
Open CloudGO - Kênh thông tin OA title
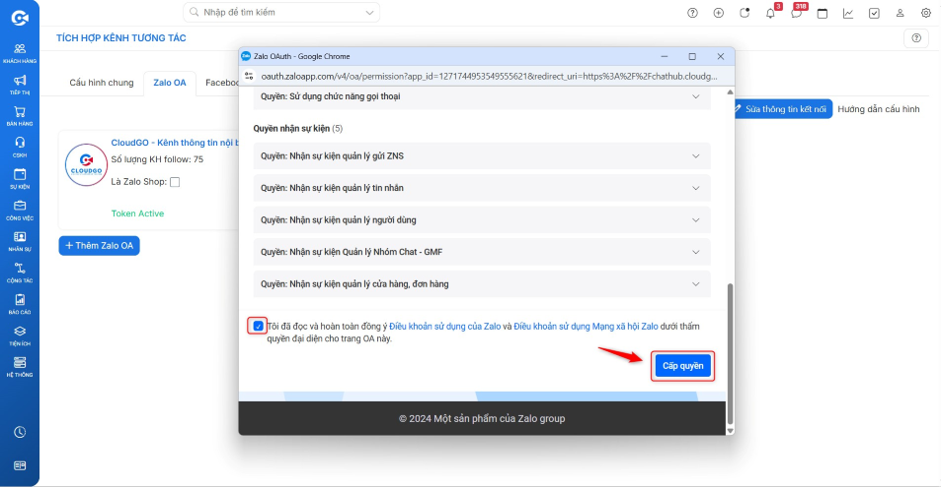[175, 143]
